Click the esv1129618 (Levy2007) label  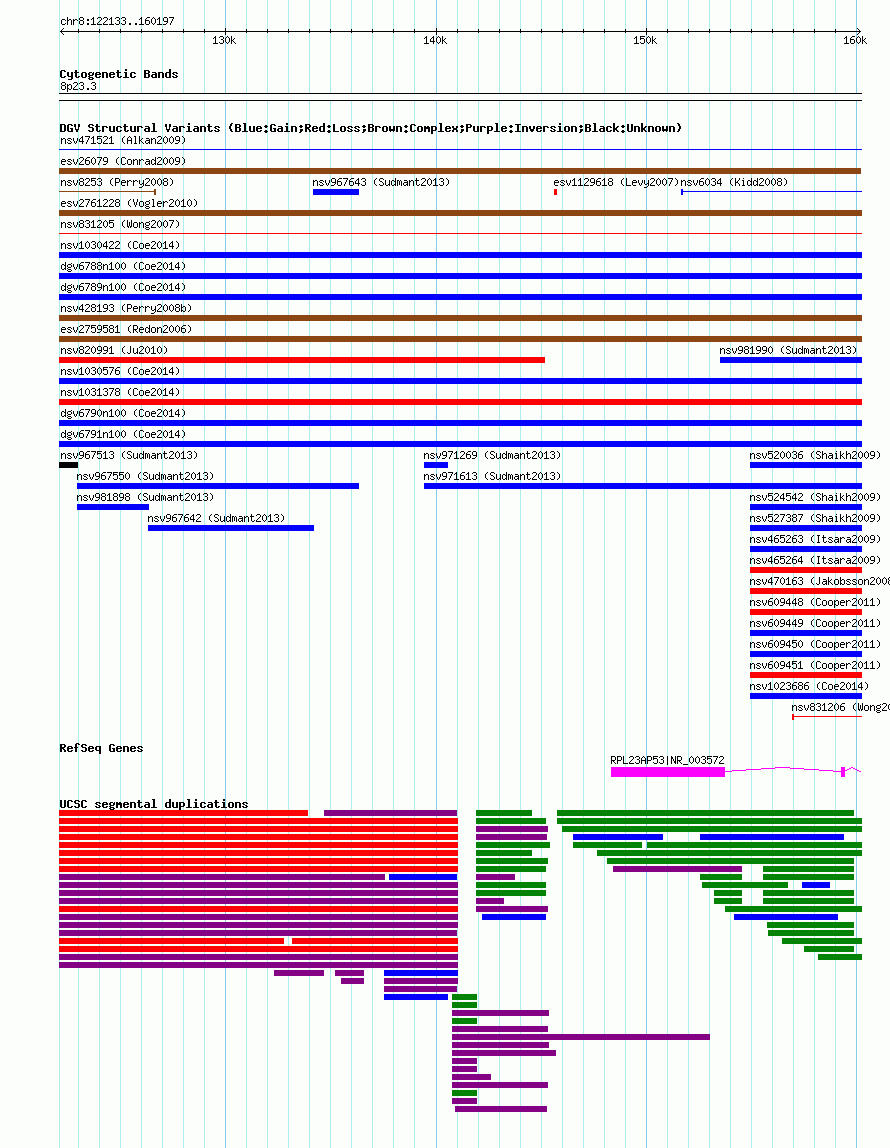pyautogui.click(x=616, y=182)
